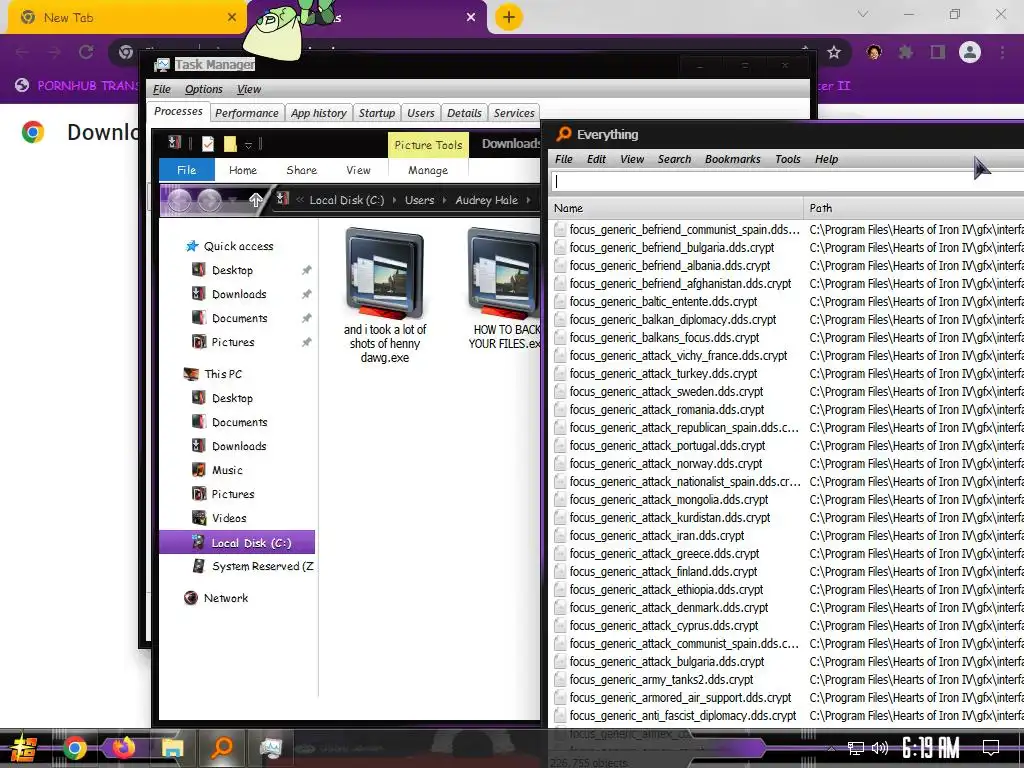Open Everything's Bookmarks menu
The image size is (1024, 768).
point(733,159)
